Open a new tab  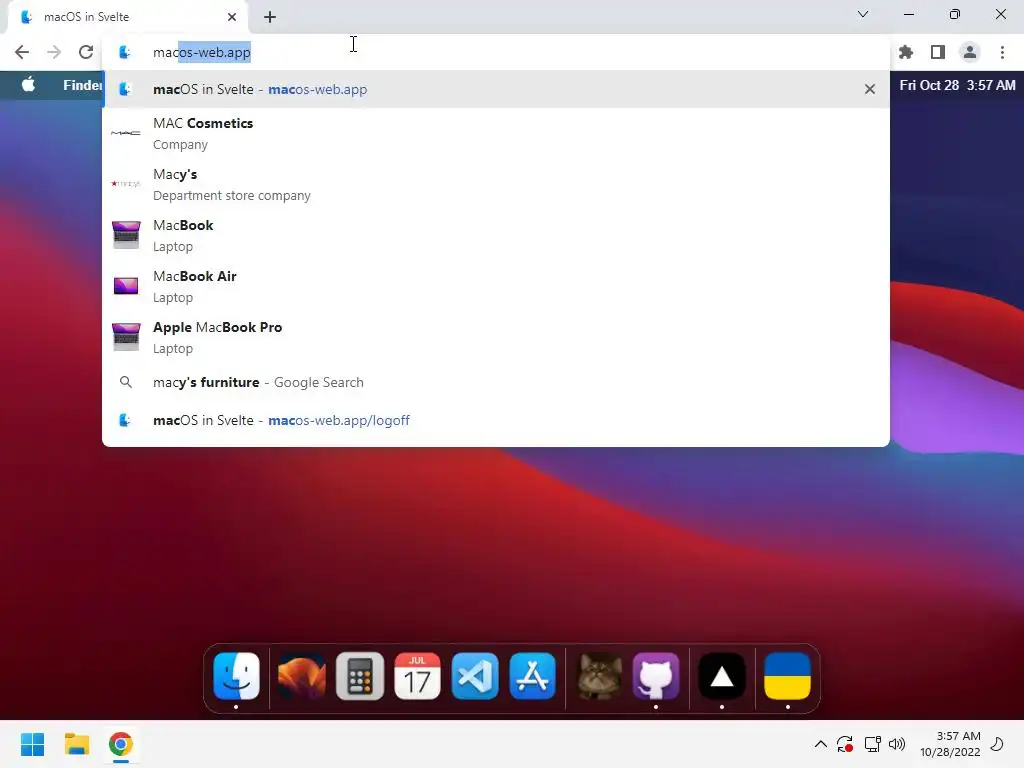(x=270, y=17)
